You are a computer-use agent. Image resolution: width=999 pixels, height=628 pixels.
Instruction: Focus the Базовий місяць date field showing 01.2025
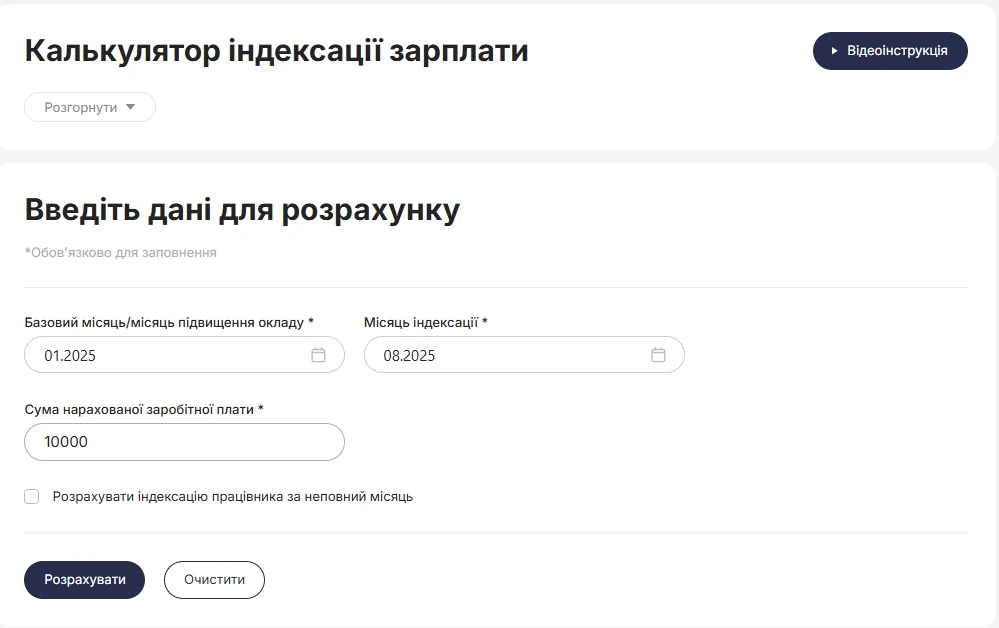point(184,355)
